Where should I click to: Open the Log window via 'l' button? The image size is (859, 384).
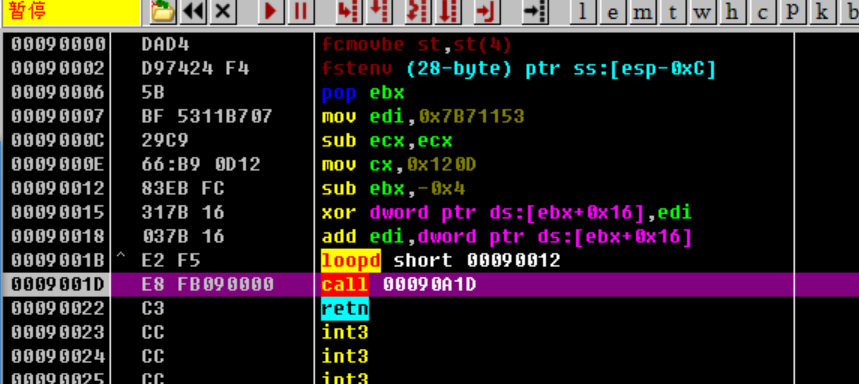coord(583,12)
